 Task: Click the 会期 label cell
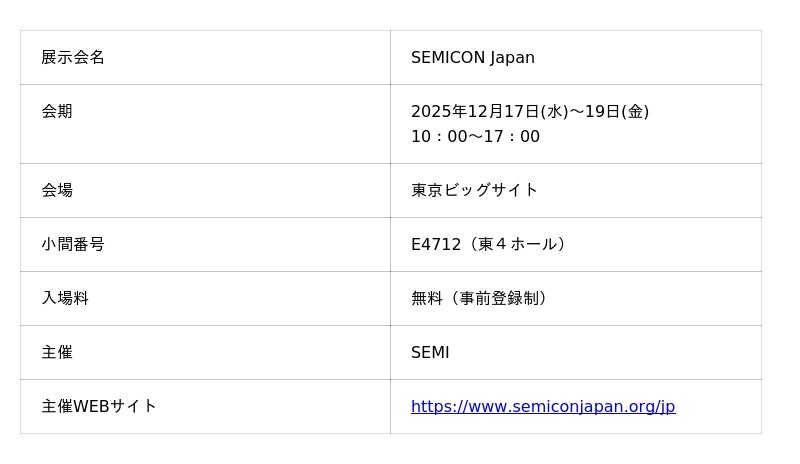coord(57,112)
